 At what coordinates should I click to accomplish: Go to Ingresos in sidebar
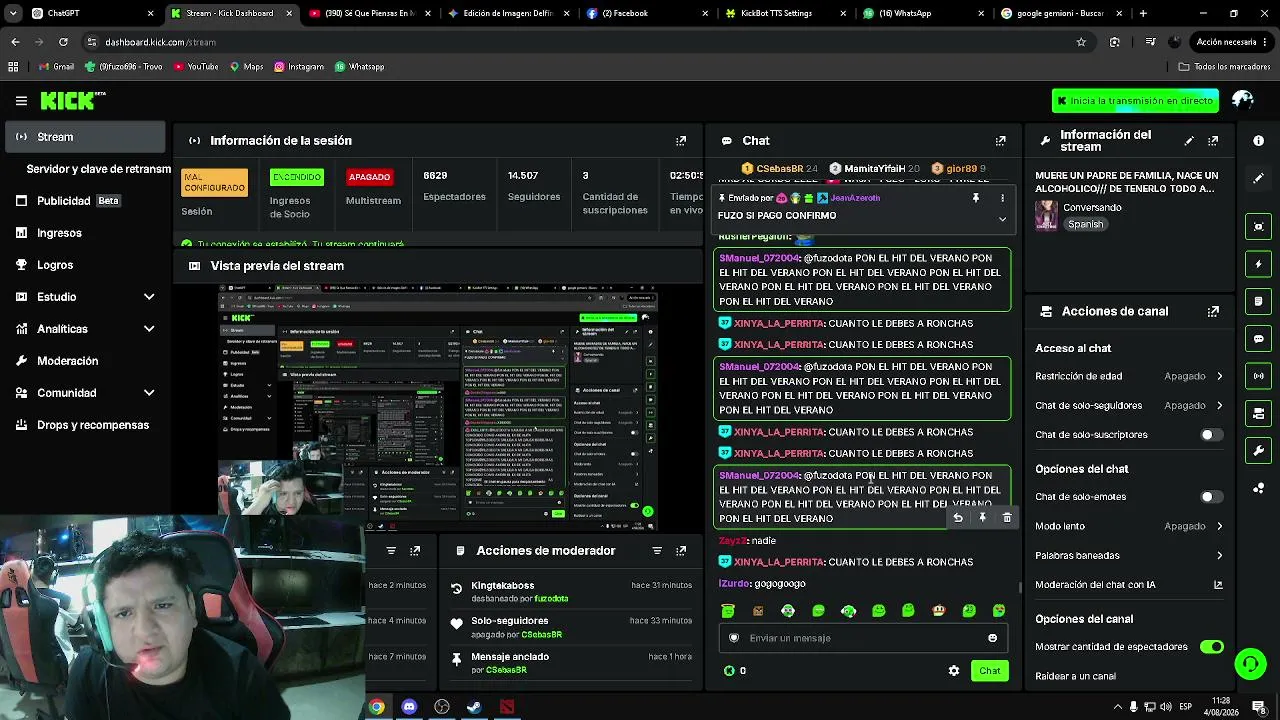point(86,233)
